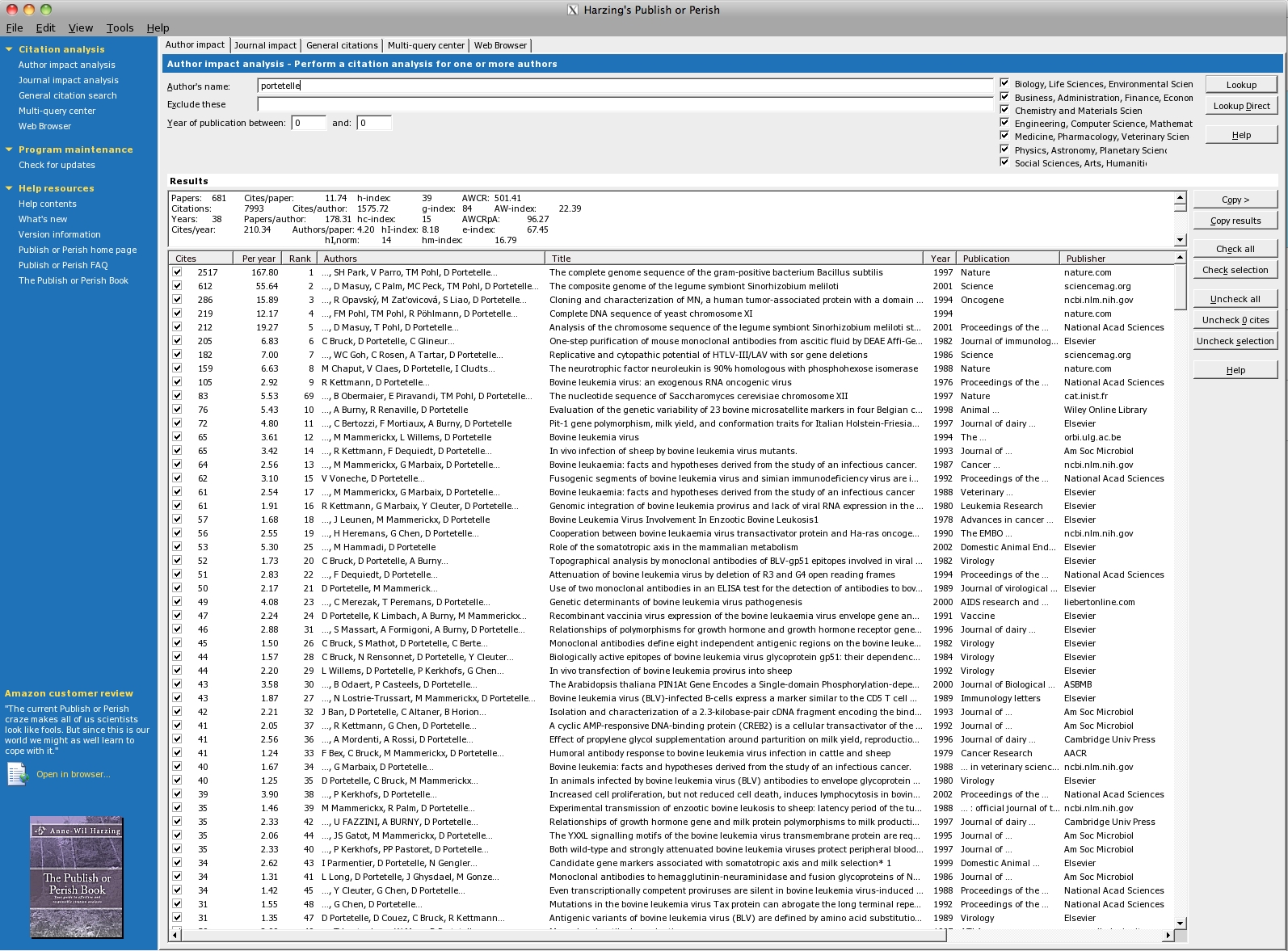This screenshot has height=951, width=1288.
Task: Click Help button below Lookup Direct
Action: point(1241,135)
